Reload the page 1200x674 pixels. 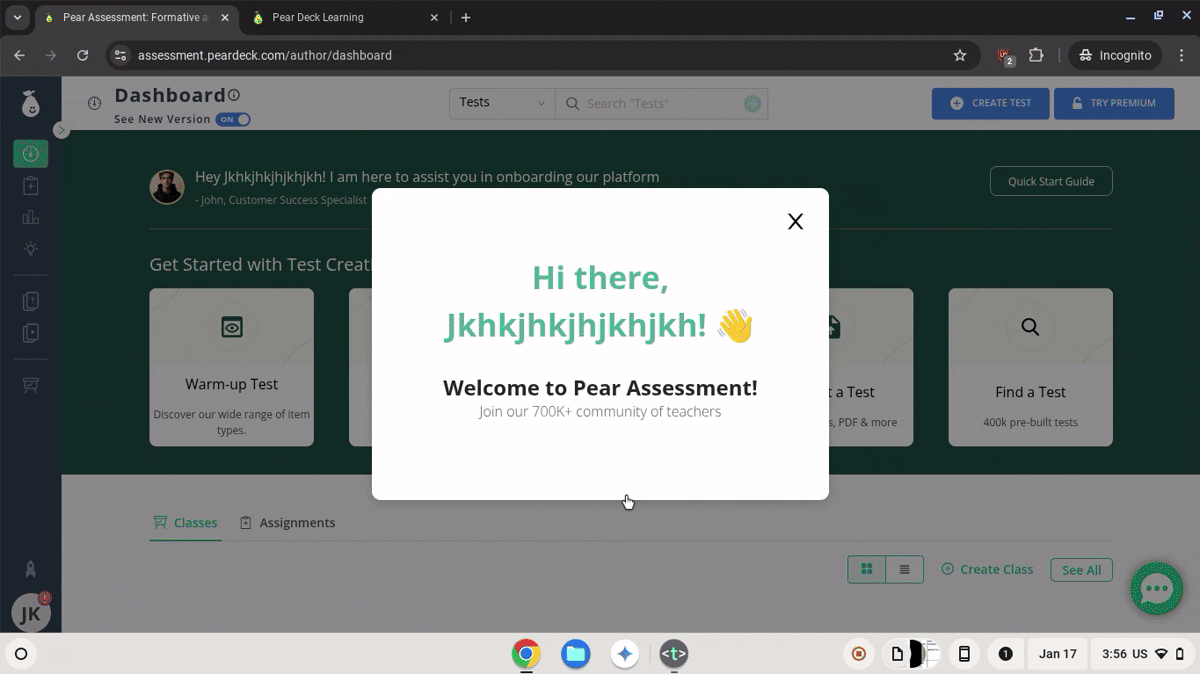click(83, 55)
